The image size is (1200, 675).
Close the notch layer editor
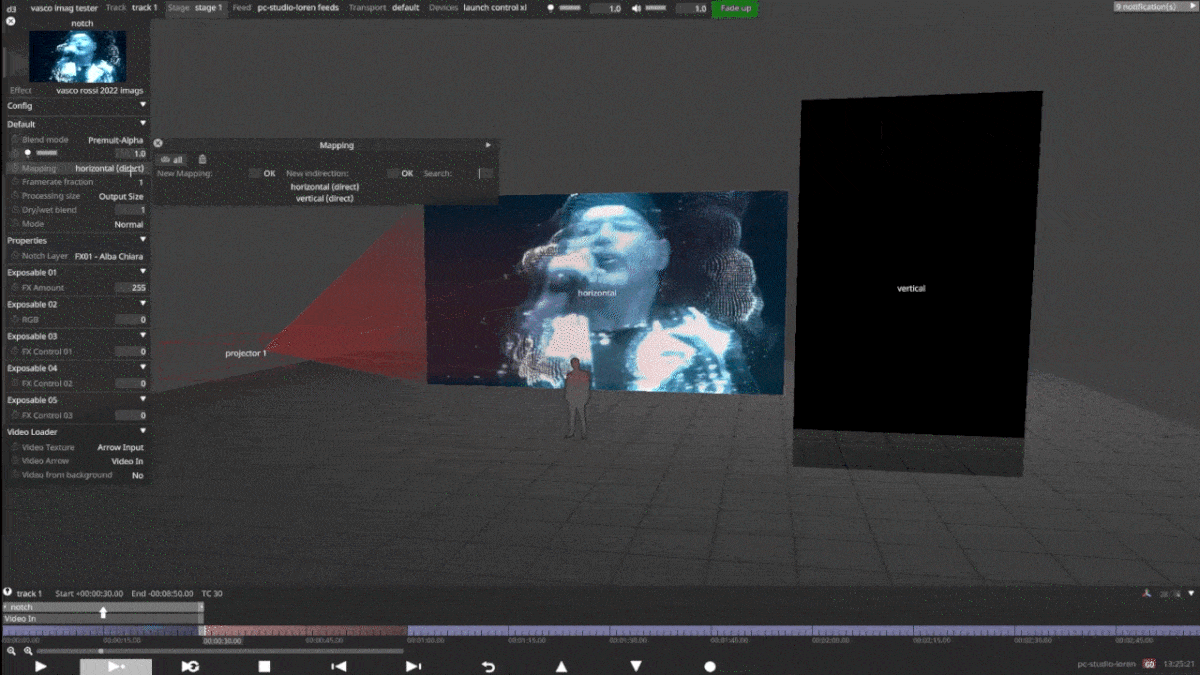pyautogui.click(x=11, y=20)
